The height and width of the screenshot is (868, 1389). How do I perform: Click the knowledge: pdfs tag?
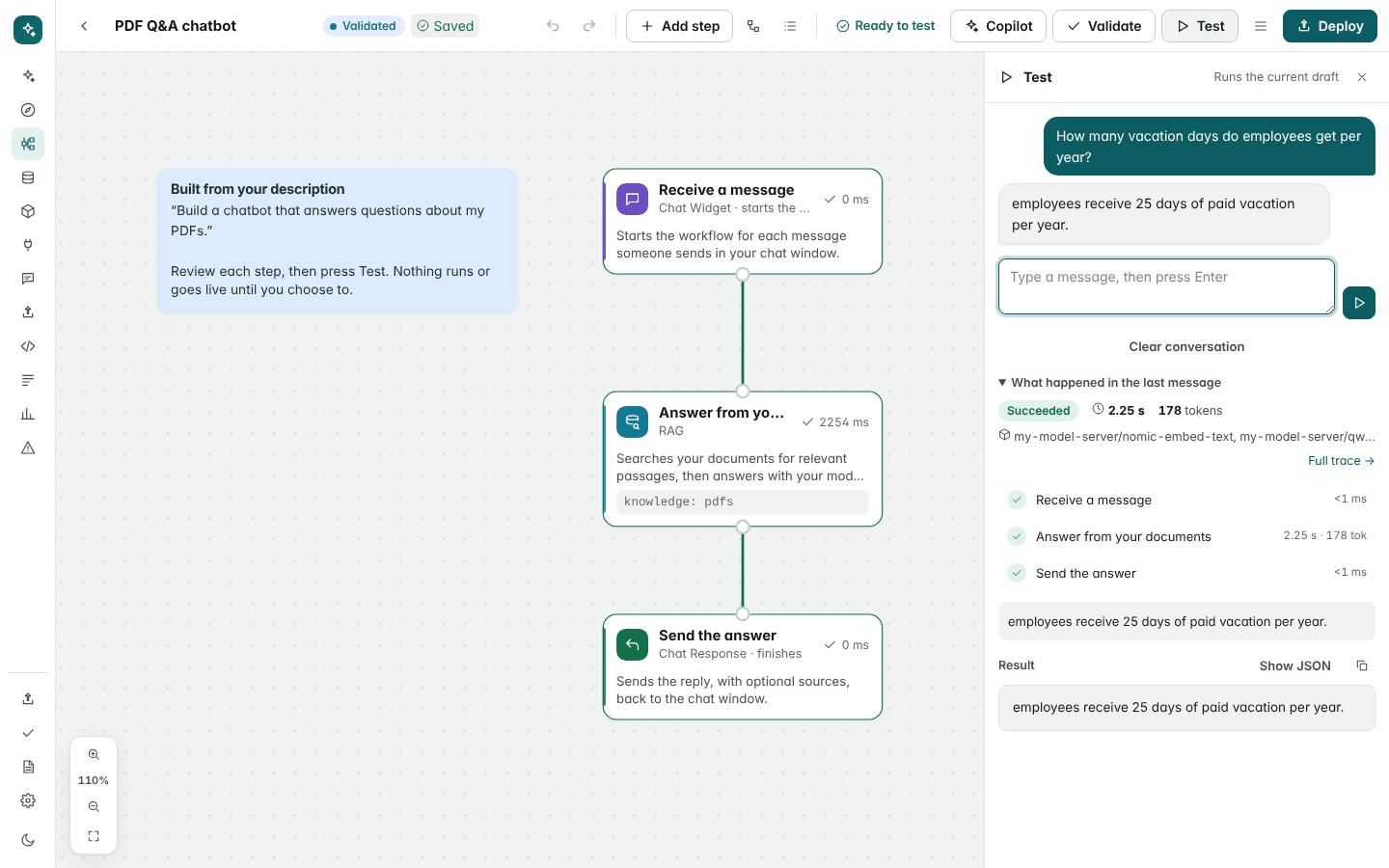tap(743, 502)
